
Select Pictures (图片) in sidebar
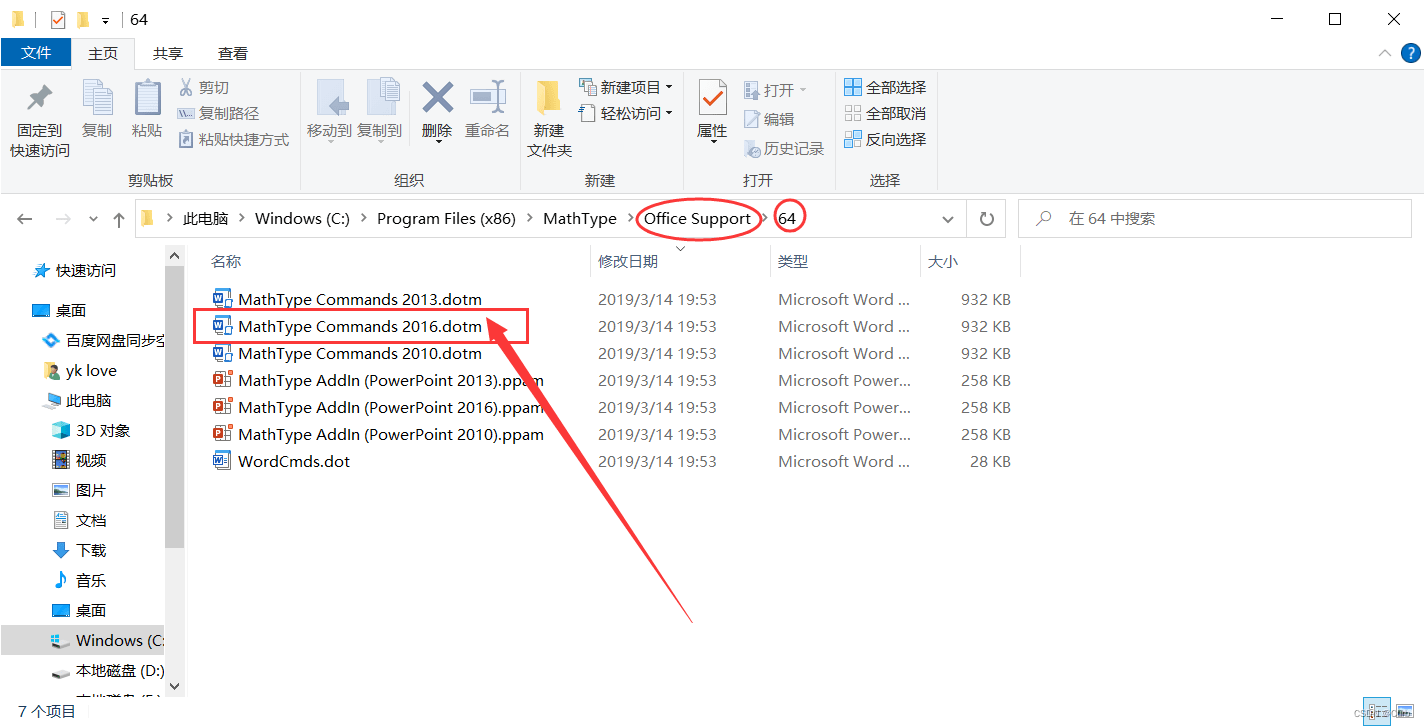pos(79,491)
